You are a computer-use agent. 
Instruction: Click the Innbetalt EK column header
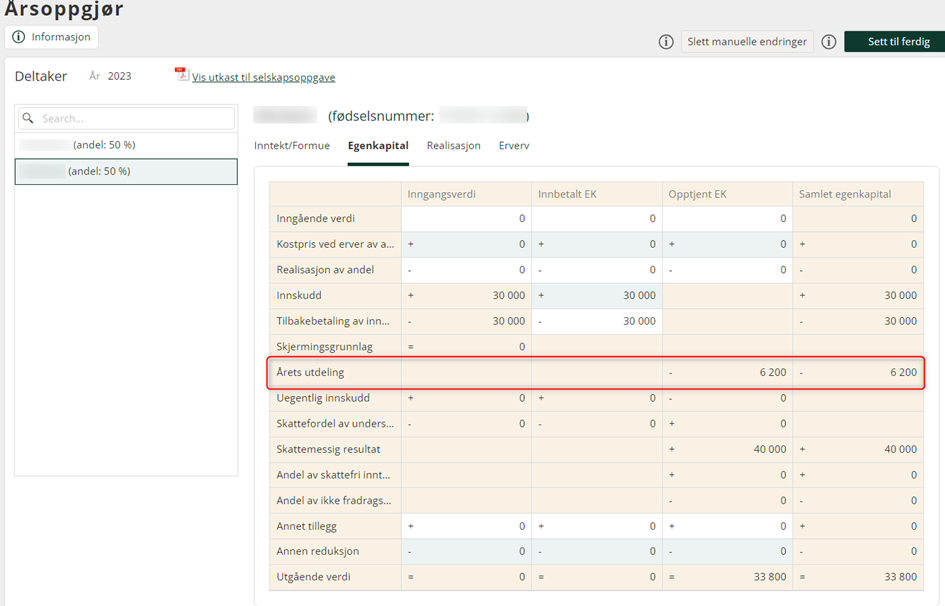point(597,194)
